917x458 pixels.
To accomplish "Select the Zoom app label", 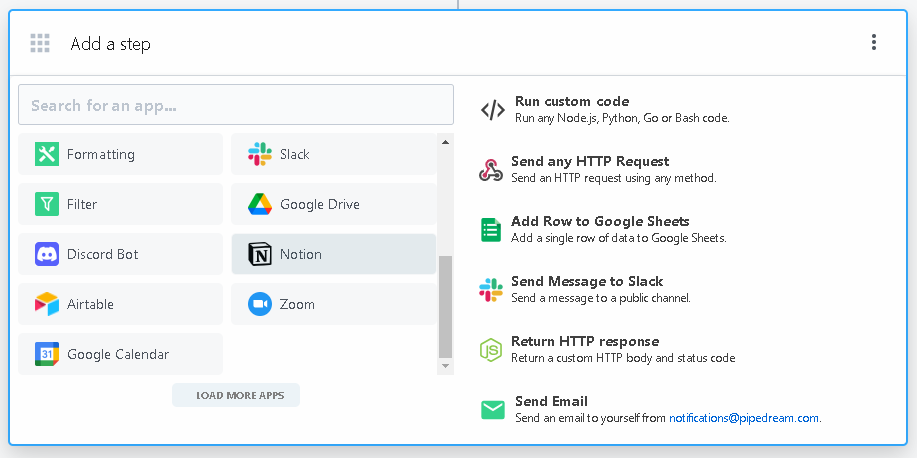I will tap(297, 304).
